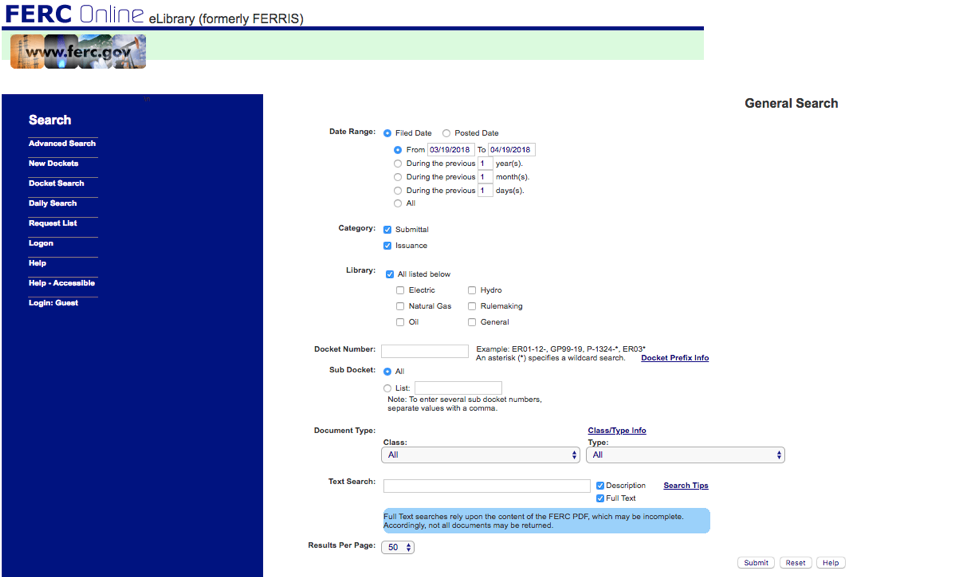Check the Hydro library checkbox
The width and height of the screenshot is (974, 577).
472,290
